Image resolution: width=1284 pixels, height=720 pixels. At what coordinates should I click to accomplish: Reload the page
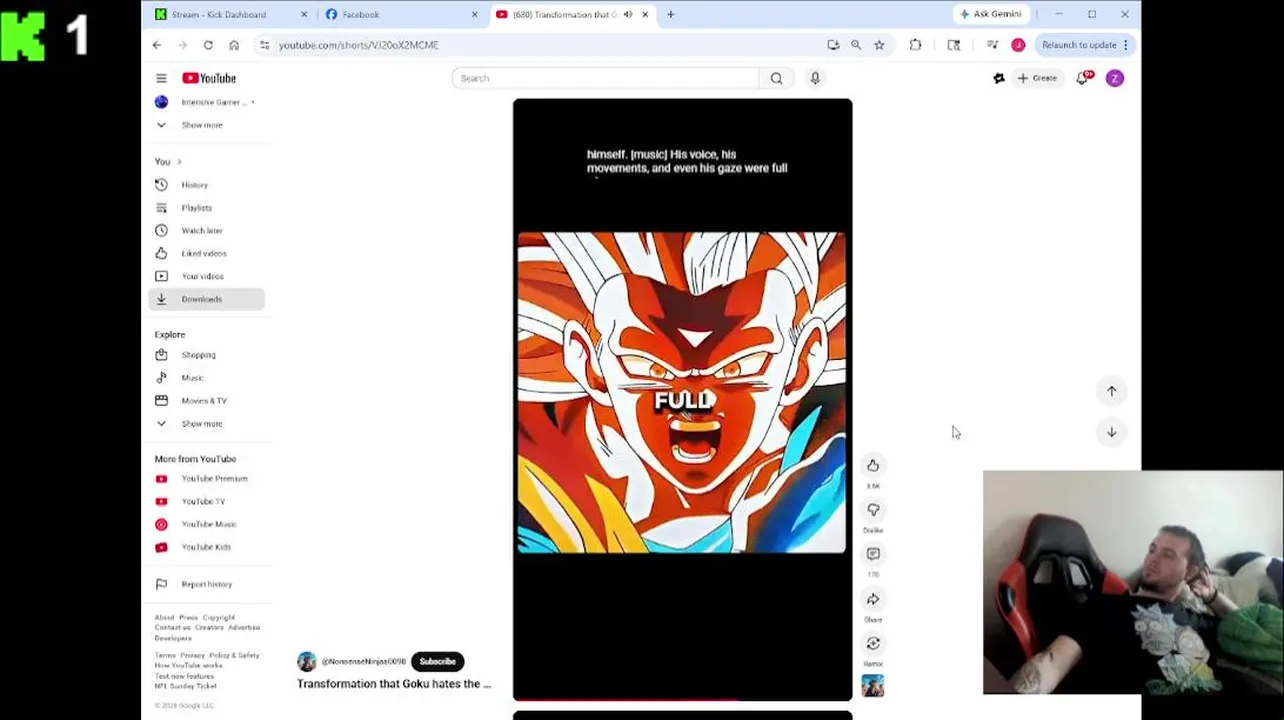208,45
